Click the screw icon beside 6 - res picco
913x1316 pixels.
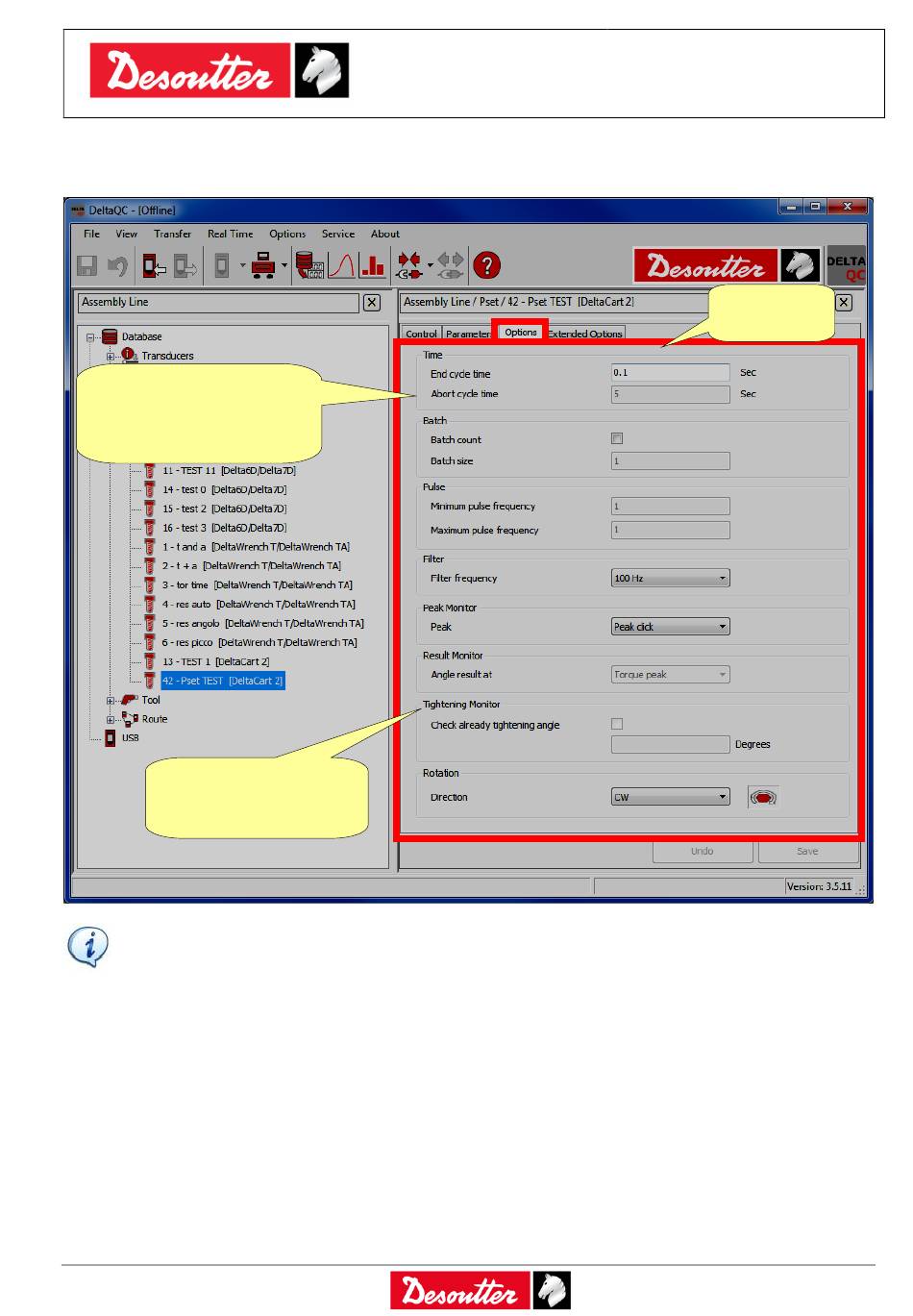(x=150, y=643)
